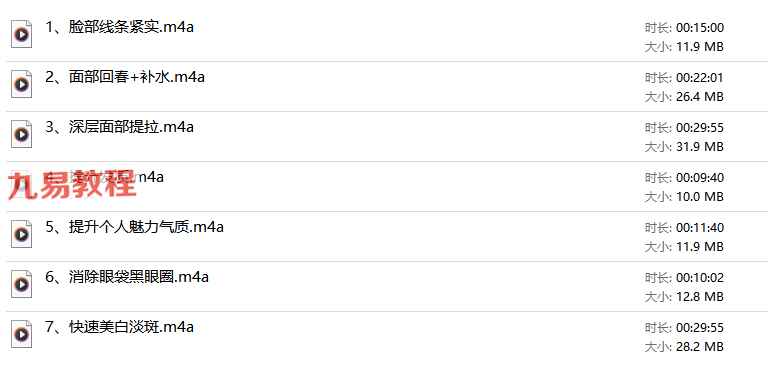The height and width of the screenshot is (368, 768).
Task: Select the file icon for 深层面部提拉.m4a
Action: (22, 134)
